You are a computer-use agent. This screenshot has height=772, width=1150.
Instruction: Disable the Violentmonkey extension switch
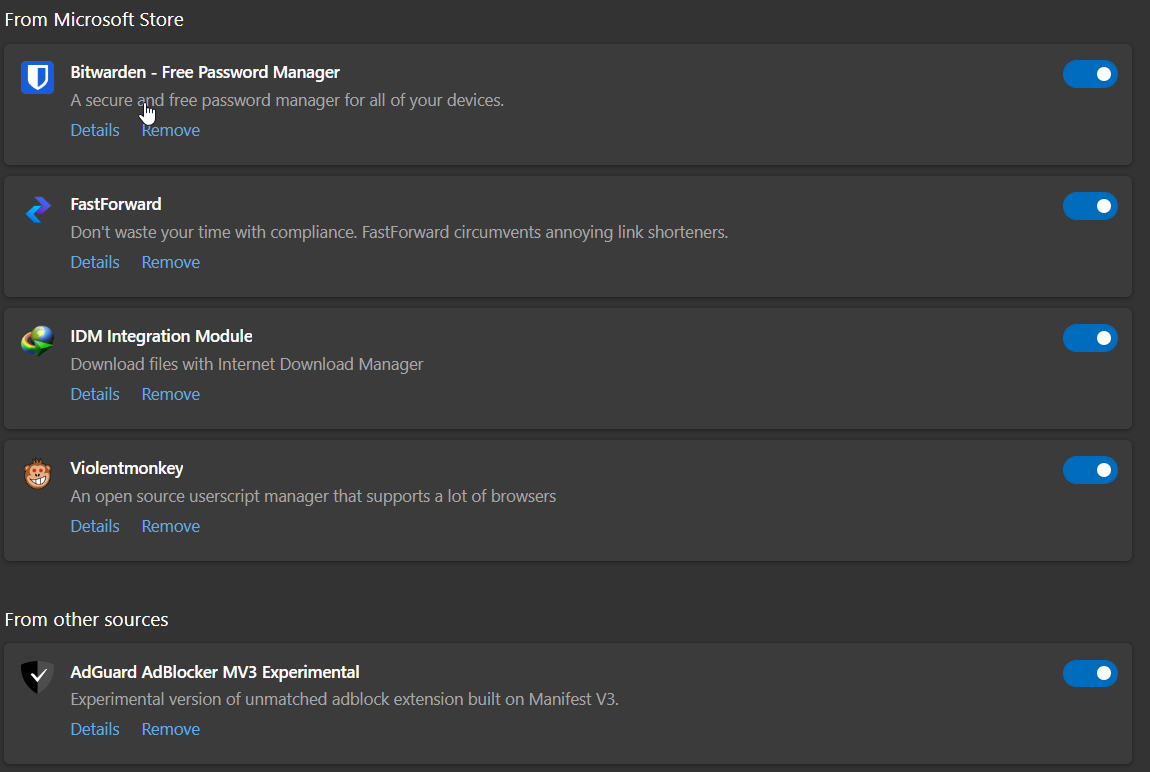(1090, 470)
